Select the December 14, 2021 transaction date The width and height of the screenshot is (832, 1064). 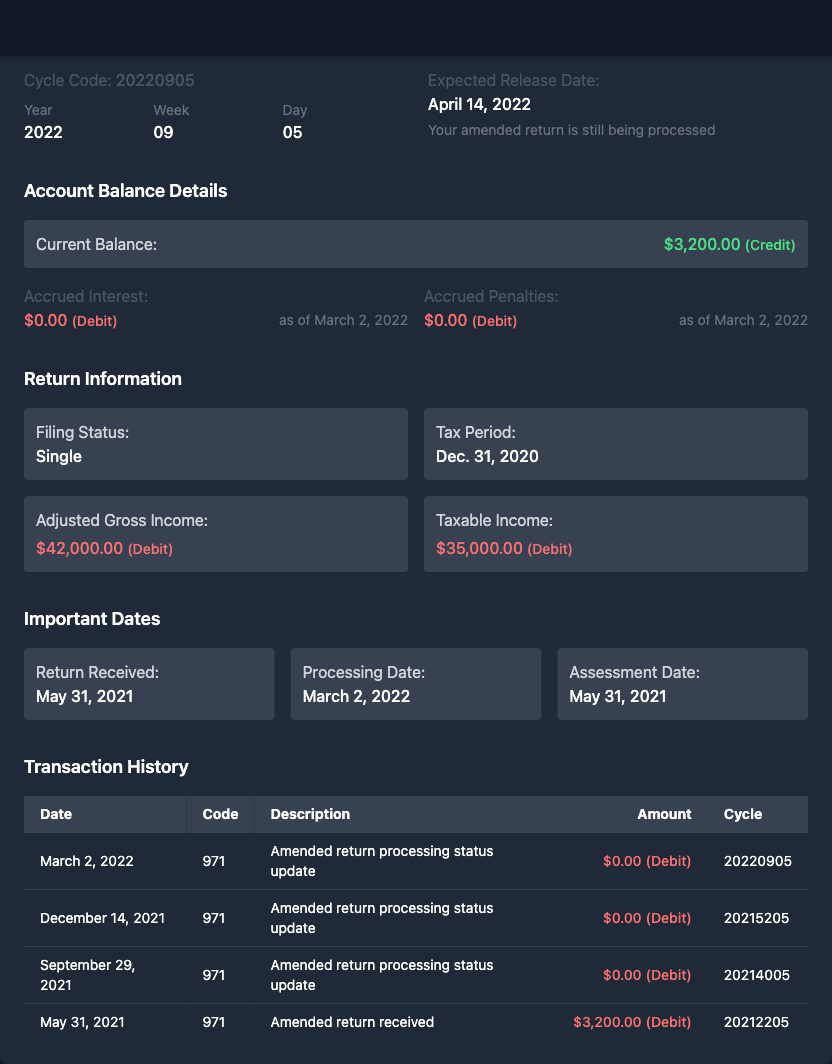[x=102, y=918]
